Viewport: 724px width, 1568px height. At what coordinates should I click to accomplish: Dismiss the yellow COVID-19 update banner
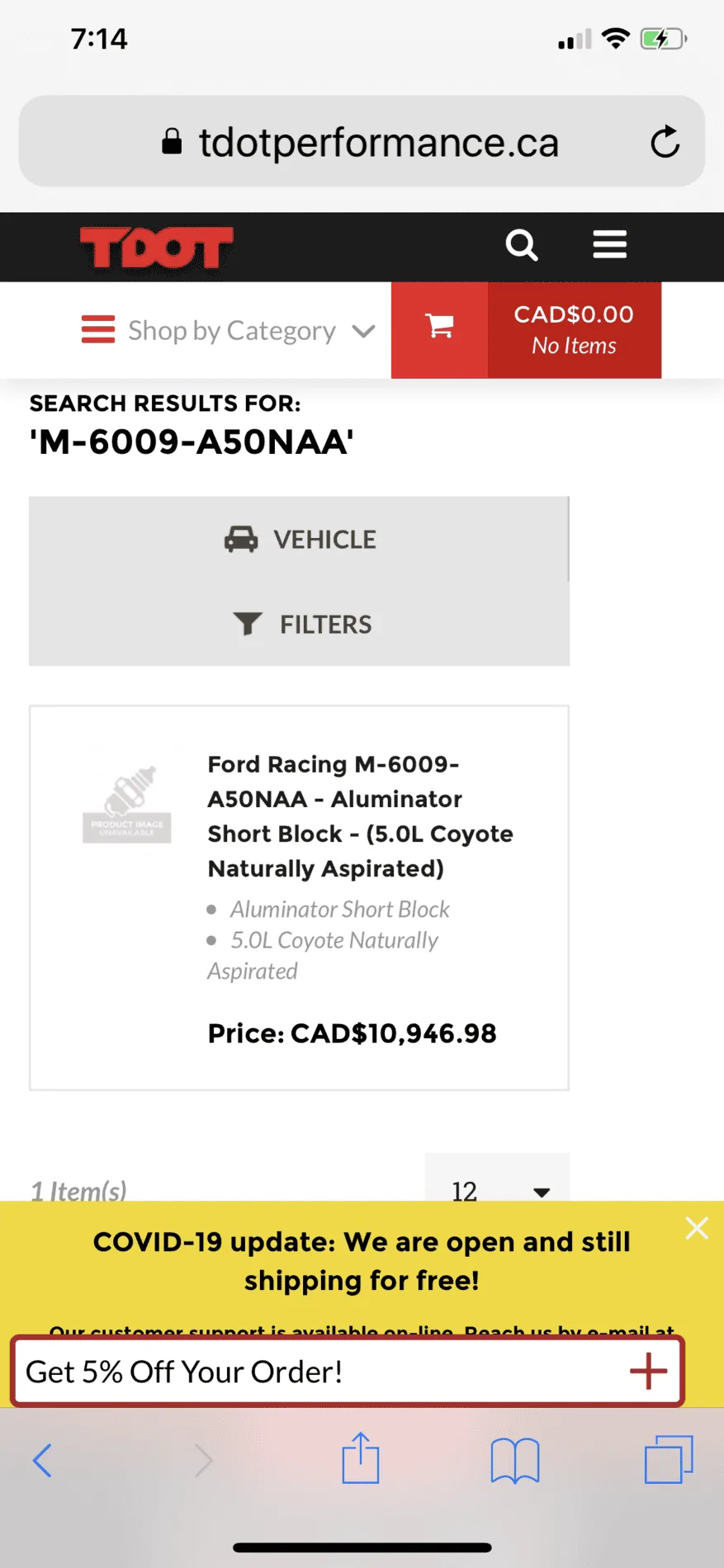click(x=697, y=1228)
